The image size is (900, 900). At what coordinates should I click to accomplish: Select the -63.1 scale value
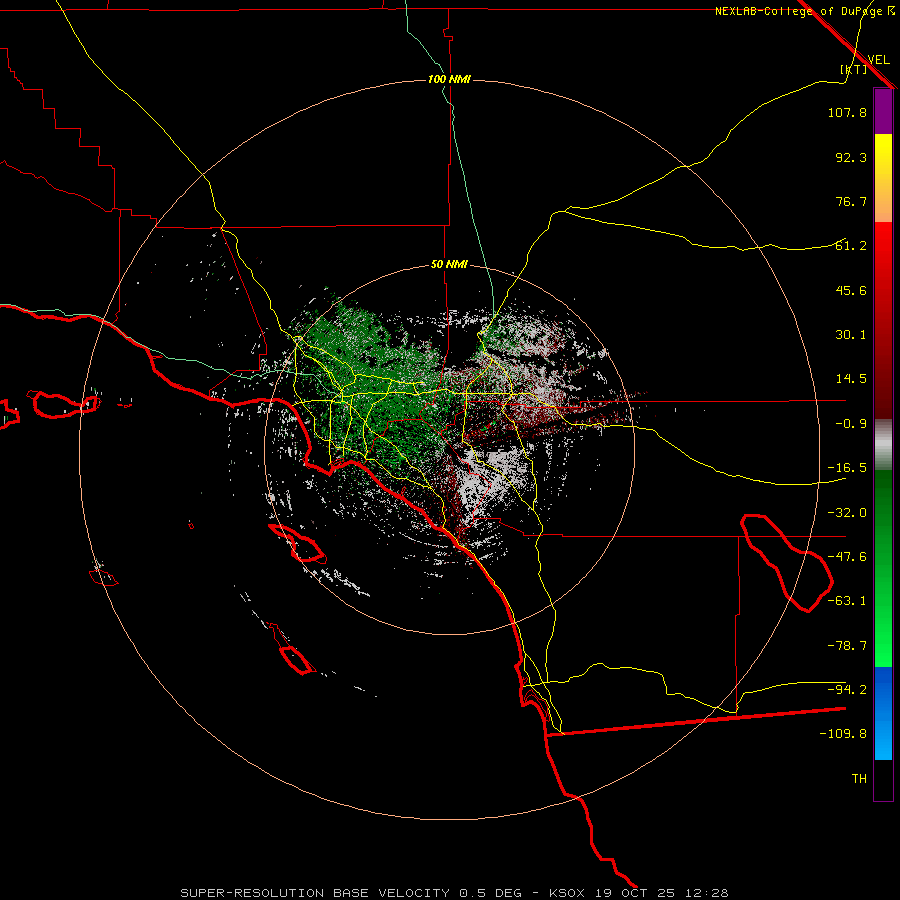pyautogui.click(x=847, y=601)
